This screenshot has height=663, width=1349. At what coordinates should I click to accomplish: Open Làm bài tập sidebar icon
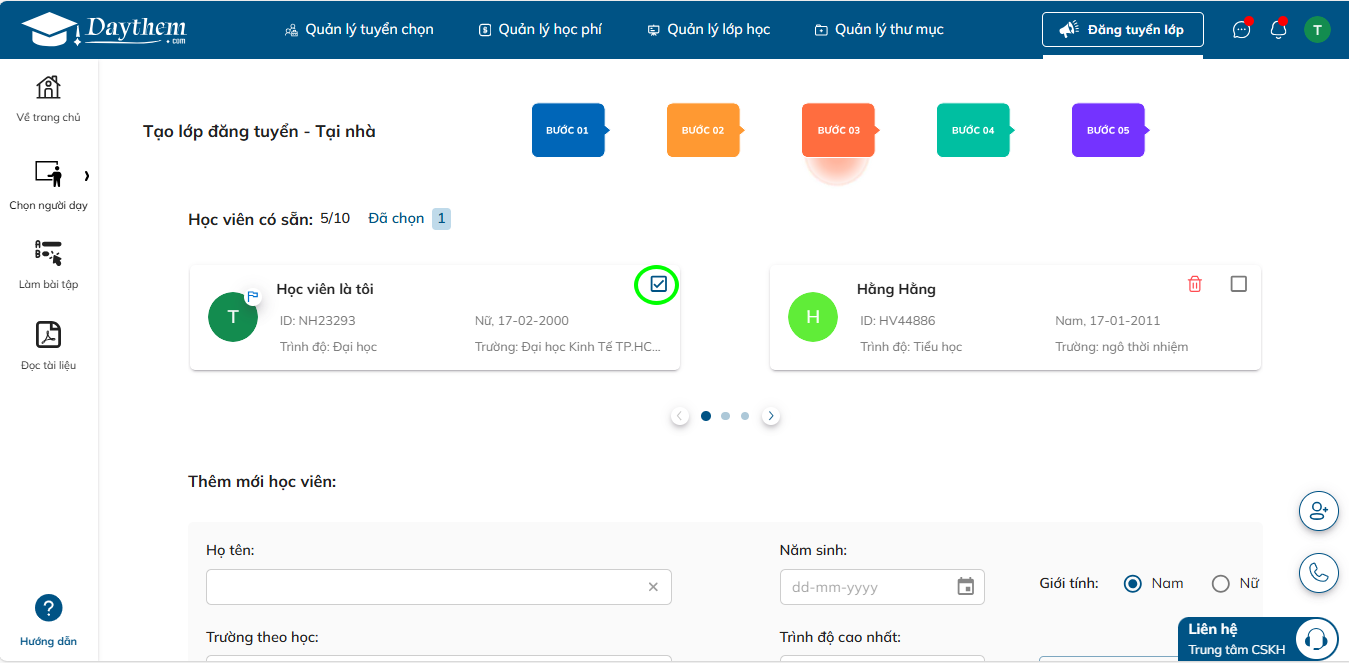click(x=48, y=253)
